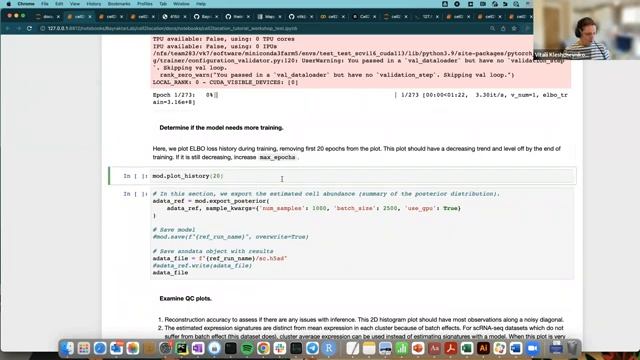Launch PyCharm from the dock
640x360 pixels.
(182, 348)
